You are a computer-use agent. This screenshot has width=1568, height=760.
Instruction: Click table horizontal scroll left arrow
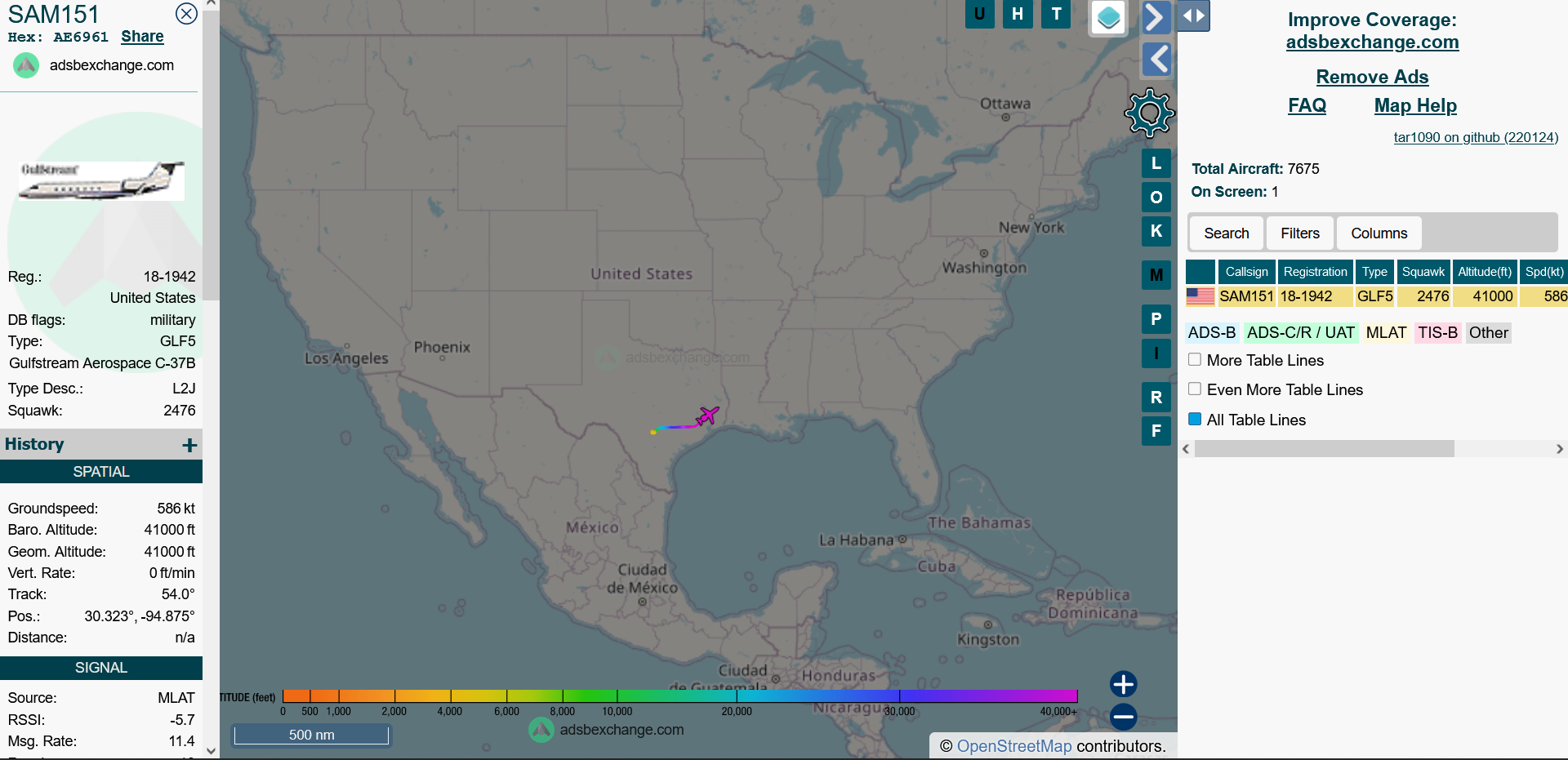(x=1186, y=449)
